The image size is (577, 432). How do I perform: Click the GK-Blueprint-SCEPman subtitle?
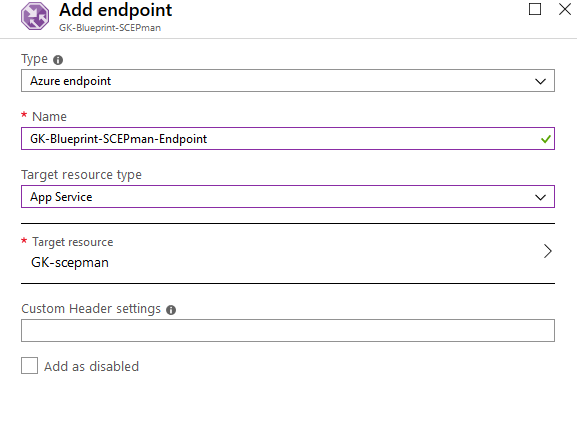coord(110,28)
